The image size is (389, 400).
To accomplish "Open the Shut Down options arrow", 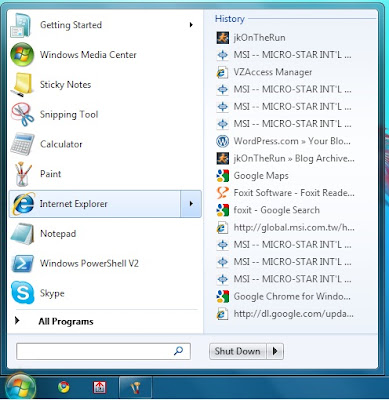I will coord(275,351).
